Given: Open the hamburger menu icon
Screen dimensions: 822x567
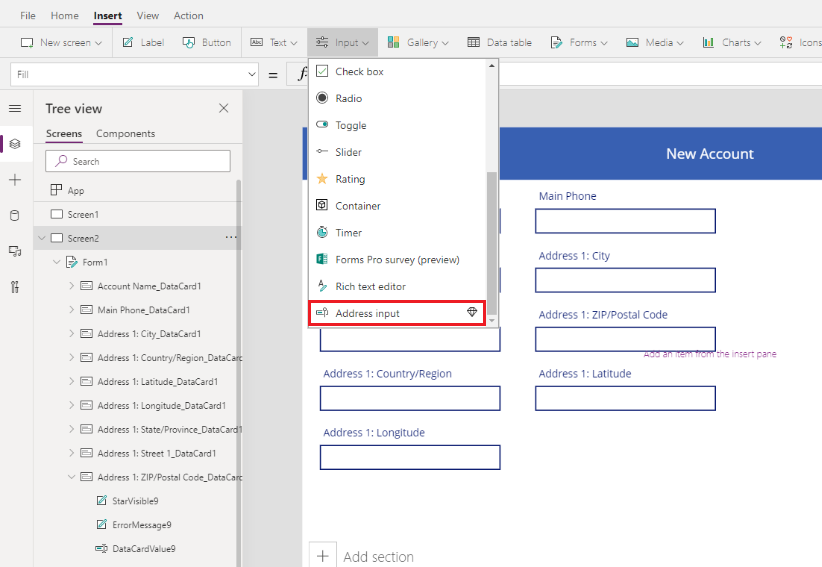Looking at the screenshot, I should coord(15,108).
